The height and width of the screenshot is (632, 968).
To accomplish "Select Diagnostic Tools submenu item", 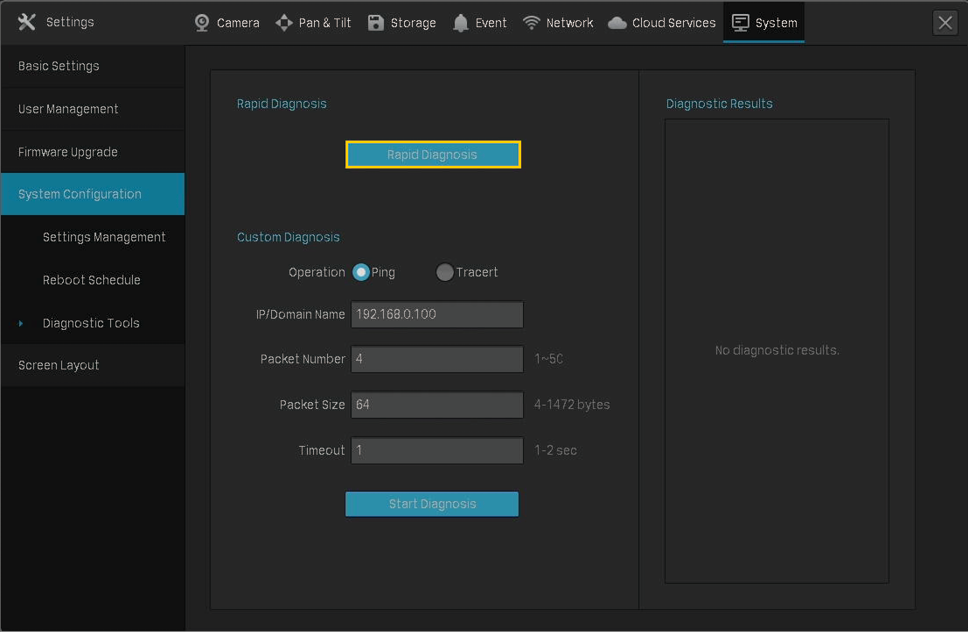I will click(x=91, y=323).
